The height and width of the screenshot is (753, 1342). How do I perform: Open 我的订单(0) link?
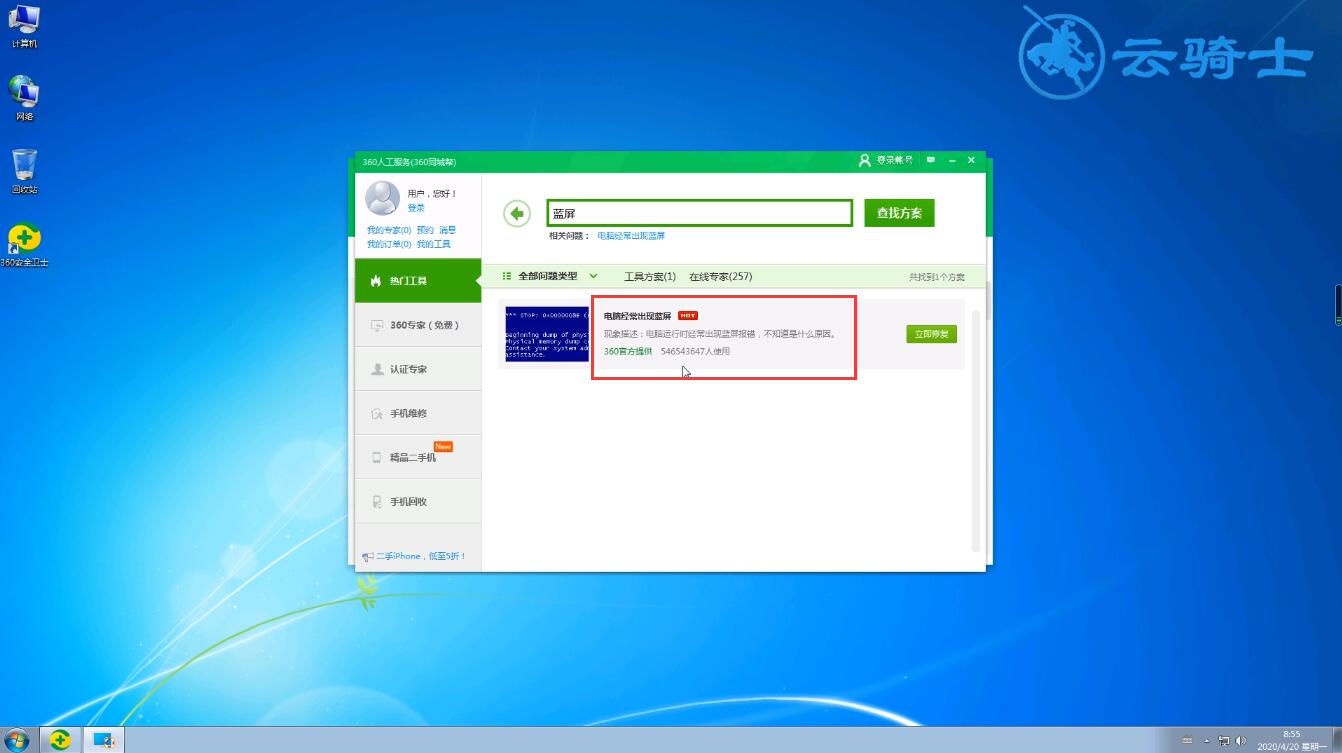[x=389, y=244]
